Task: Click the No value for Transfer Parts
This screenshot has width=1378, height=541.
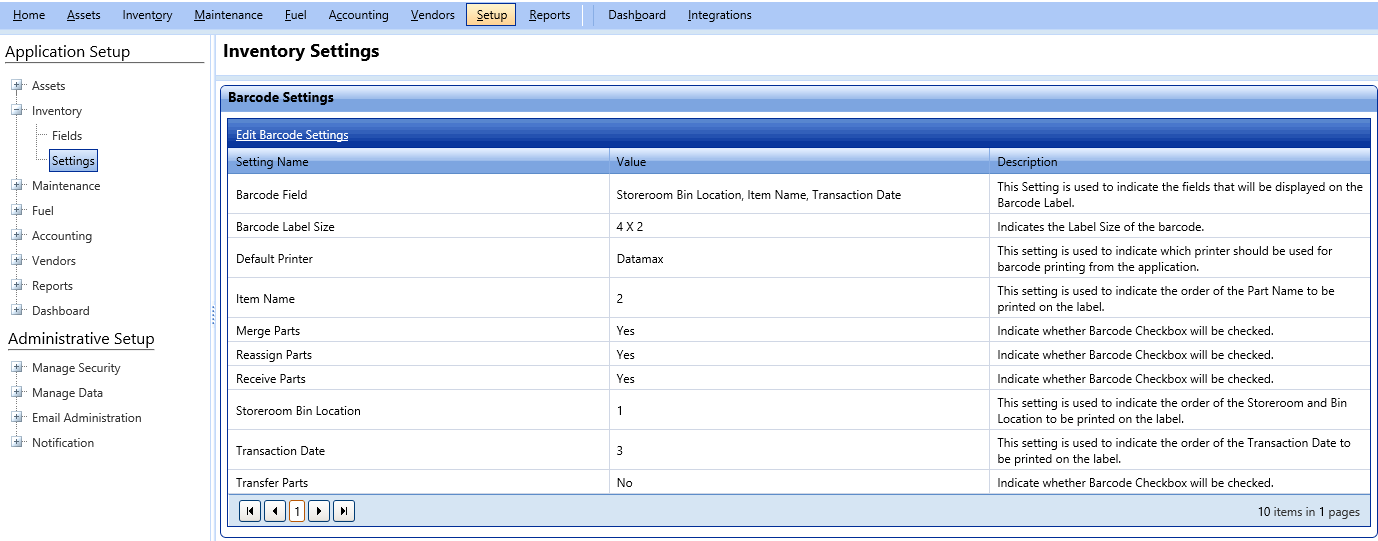Action: tap(625, 483)
